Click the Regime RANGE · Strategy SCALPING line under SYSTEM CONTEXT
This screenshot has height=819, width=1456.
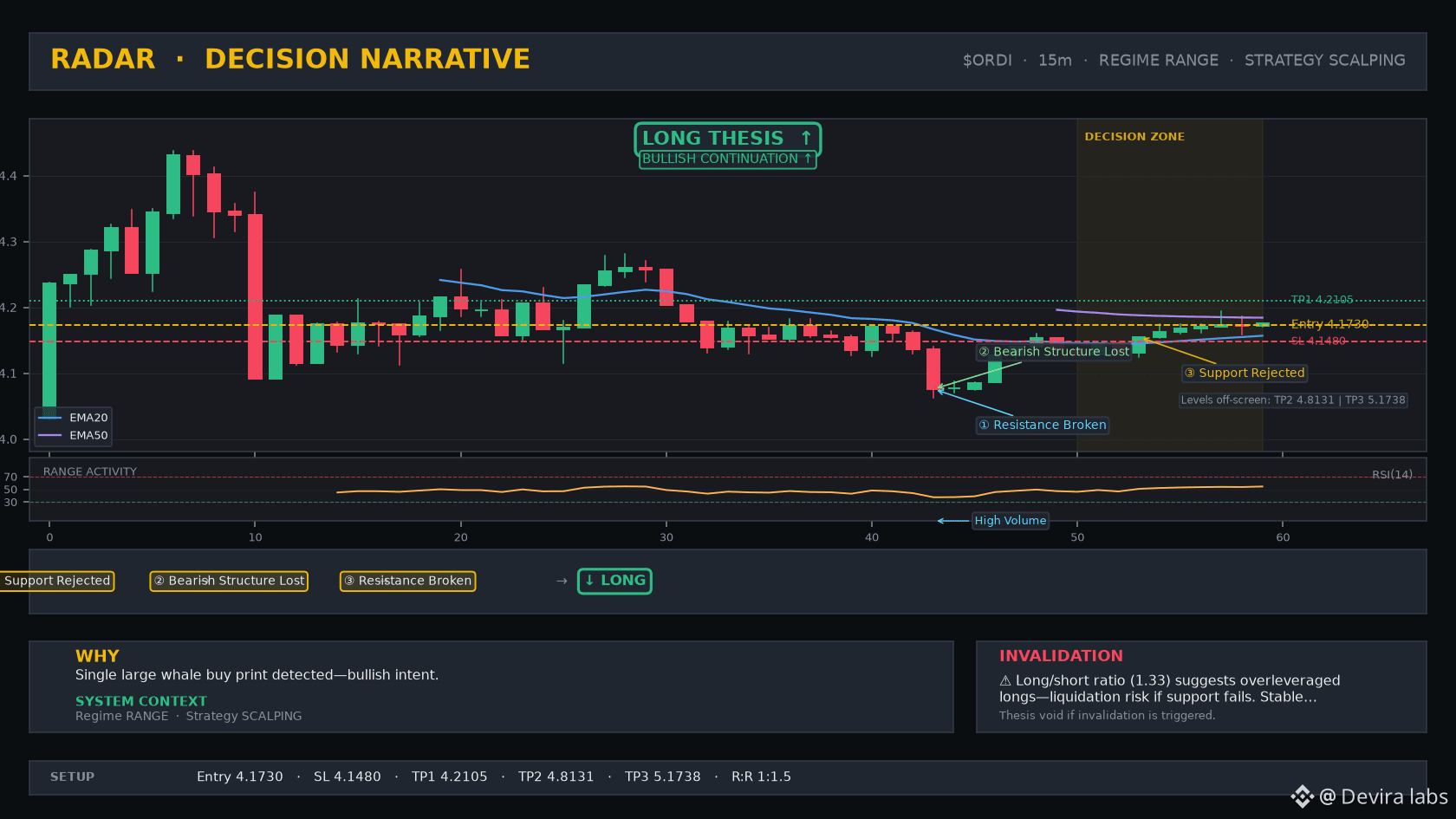click(189, 716)
